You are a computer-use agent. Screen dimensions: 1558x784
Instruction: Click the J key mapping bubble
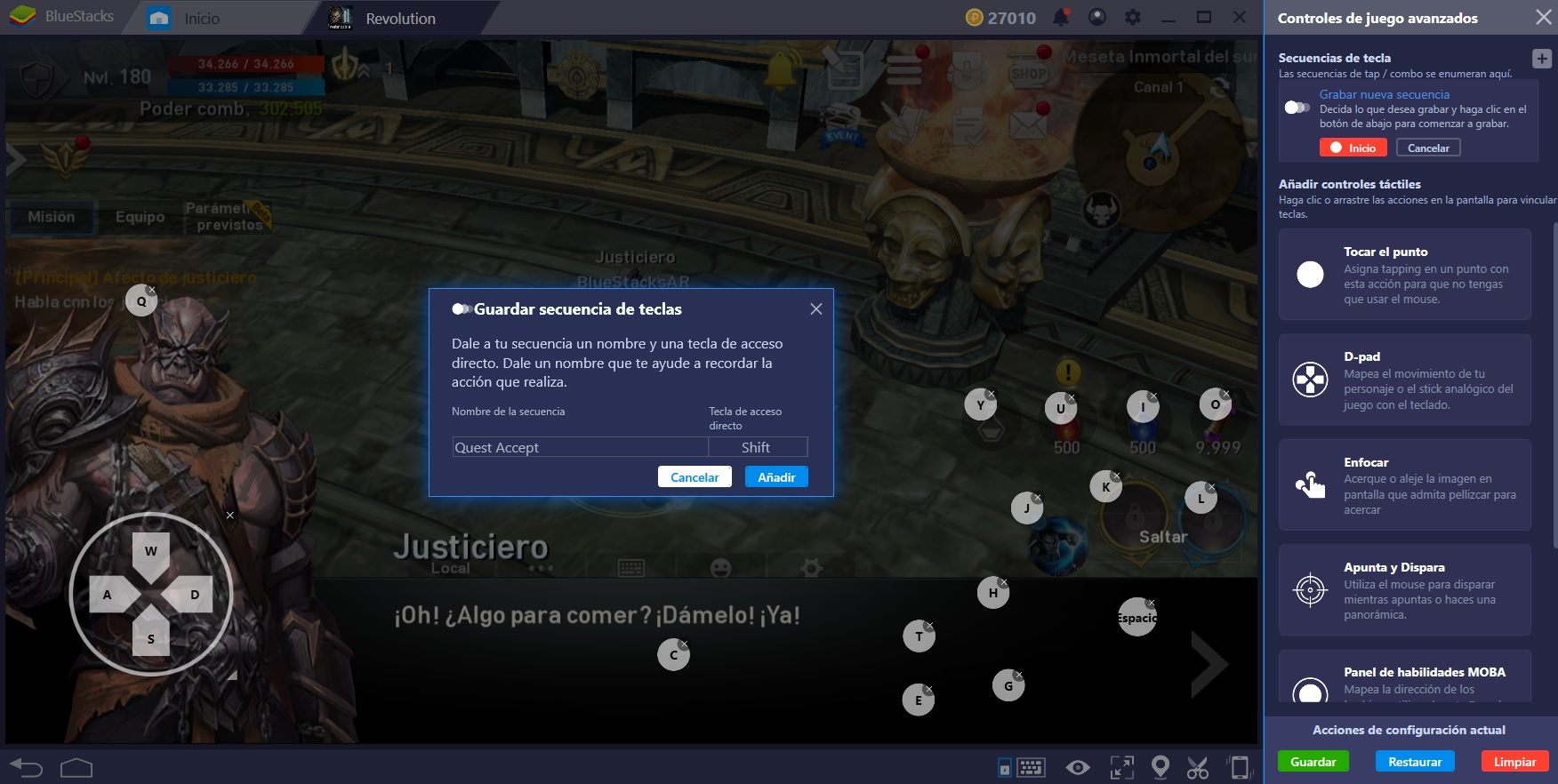tap(1027, 508)
